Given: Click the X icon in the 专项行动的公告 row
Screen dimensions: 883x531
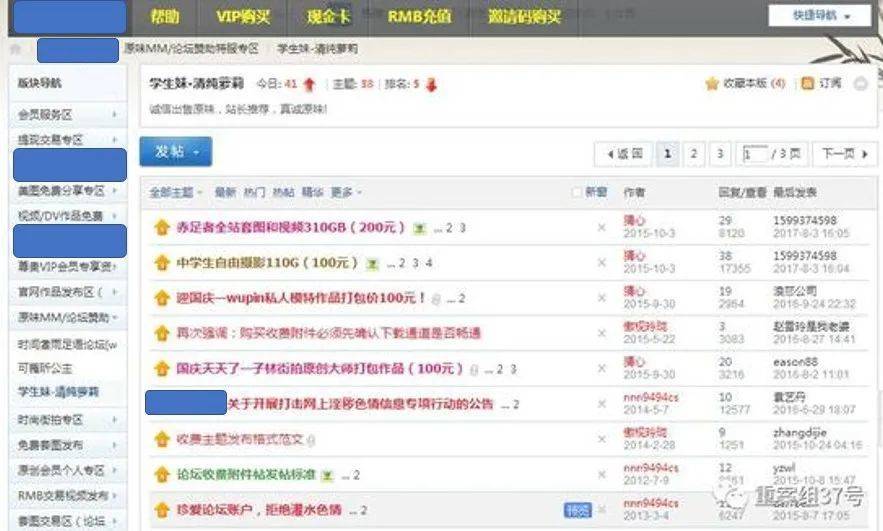Looking at the screenshot, I should [601, 404].
